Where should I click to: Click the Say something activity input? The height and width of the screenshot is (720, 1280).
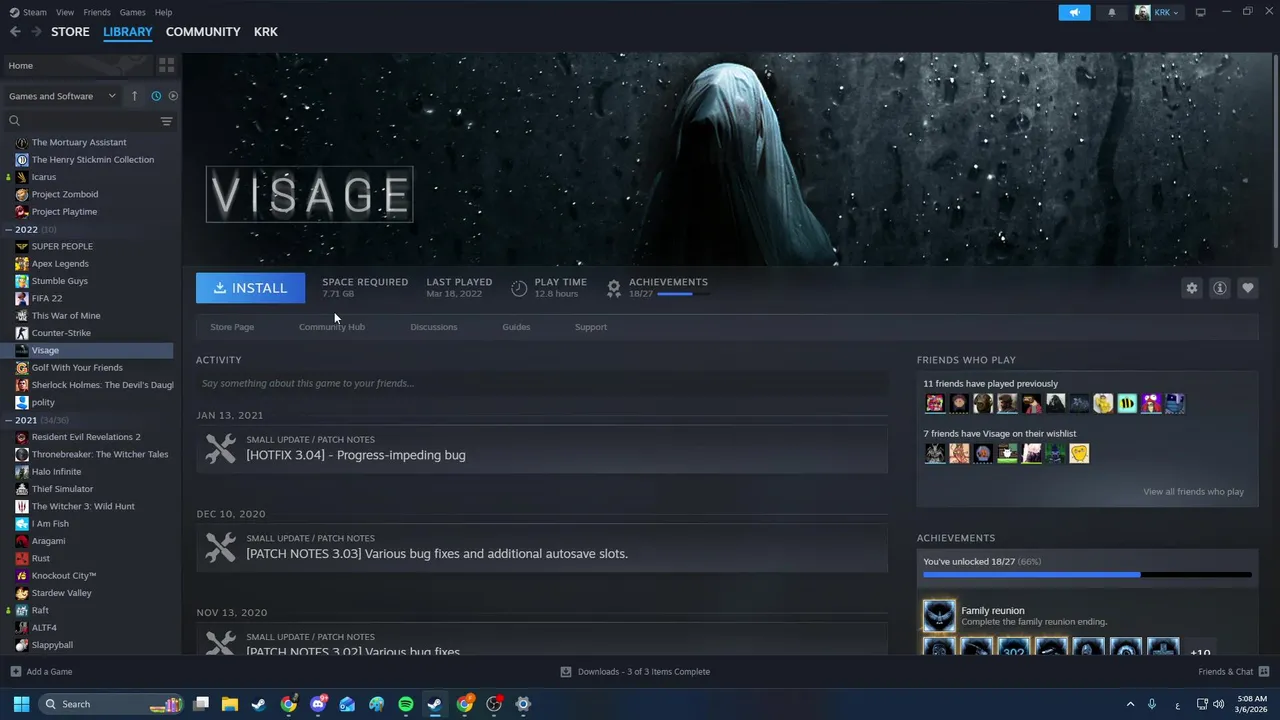[542, 383]
